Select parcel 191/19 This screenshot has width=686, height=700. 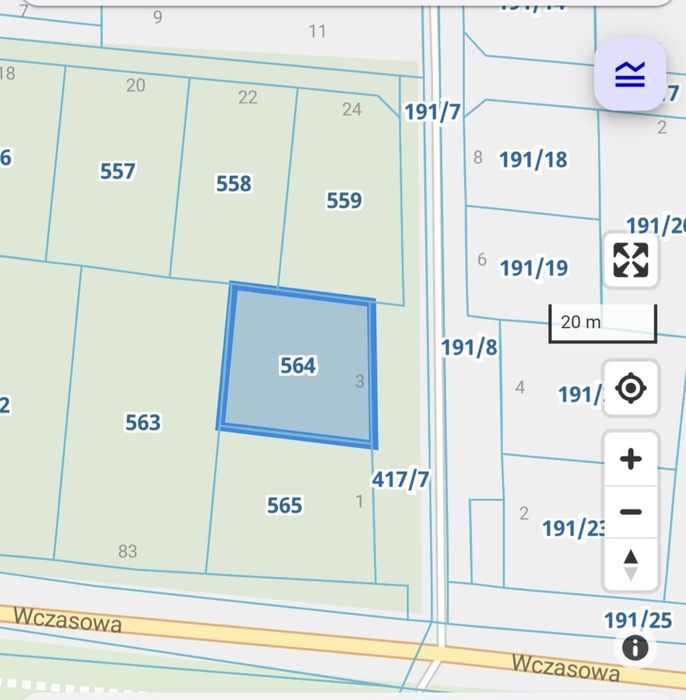[533, 268]
